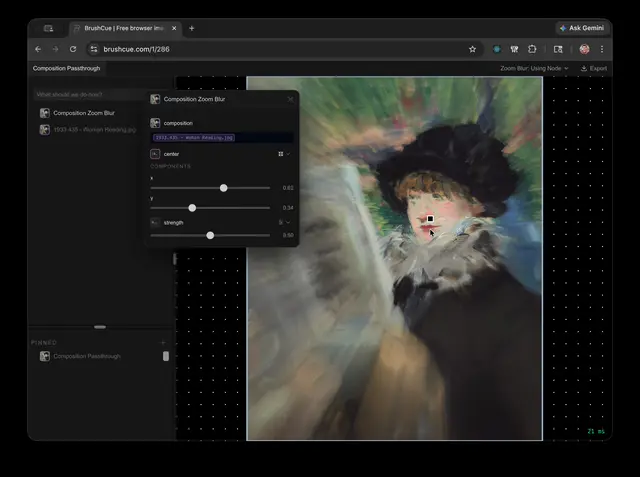Reload the BrushCue page

pyautogui.click(x=73, y=49)
